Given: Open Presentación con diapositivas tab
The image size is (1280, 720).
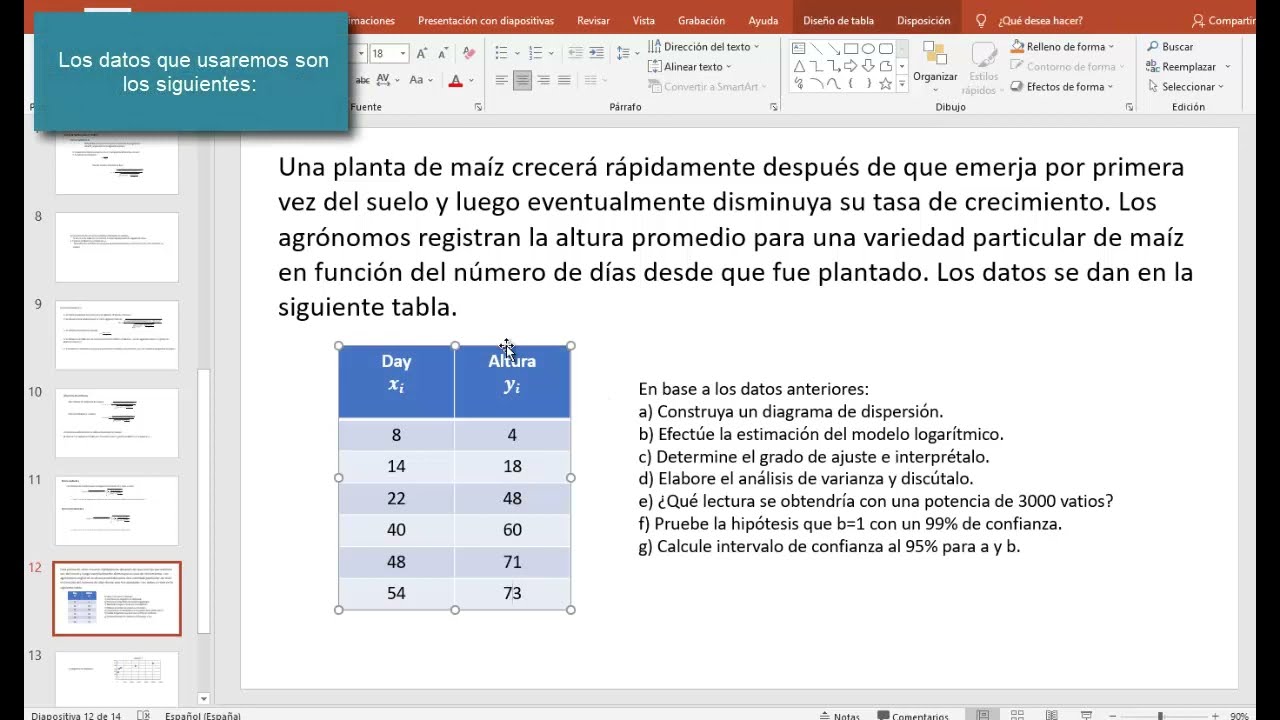Looking at the screenshot, I should (x=486, y=20).
